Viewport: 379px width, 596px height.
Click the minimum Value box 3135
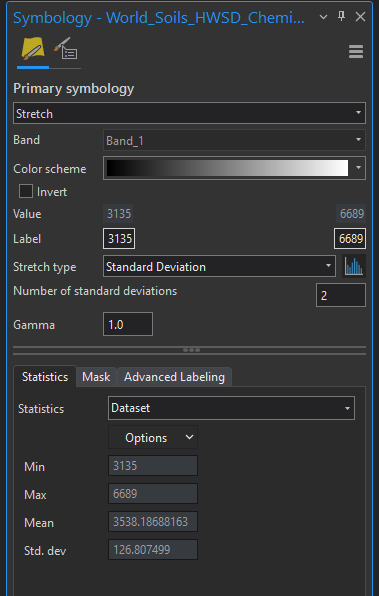click(118, 214)
